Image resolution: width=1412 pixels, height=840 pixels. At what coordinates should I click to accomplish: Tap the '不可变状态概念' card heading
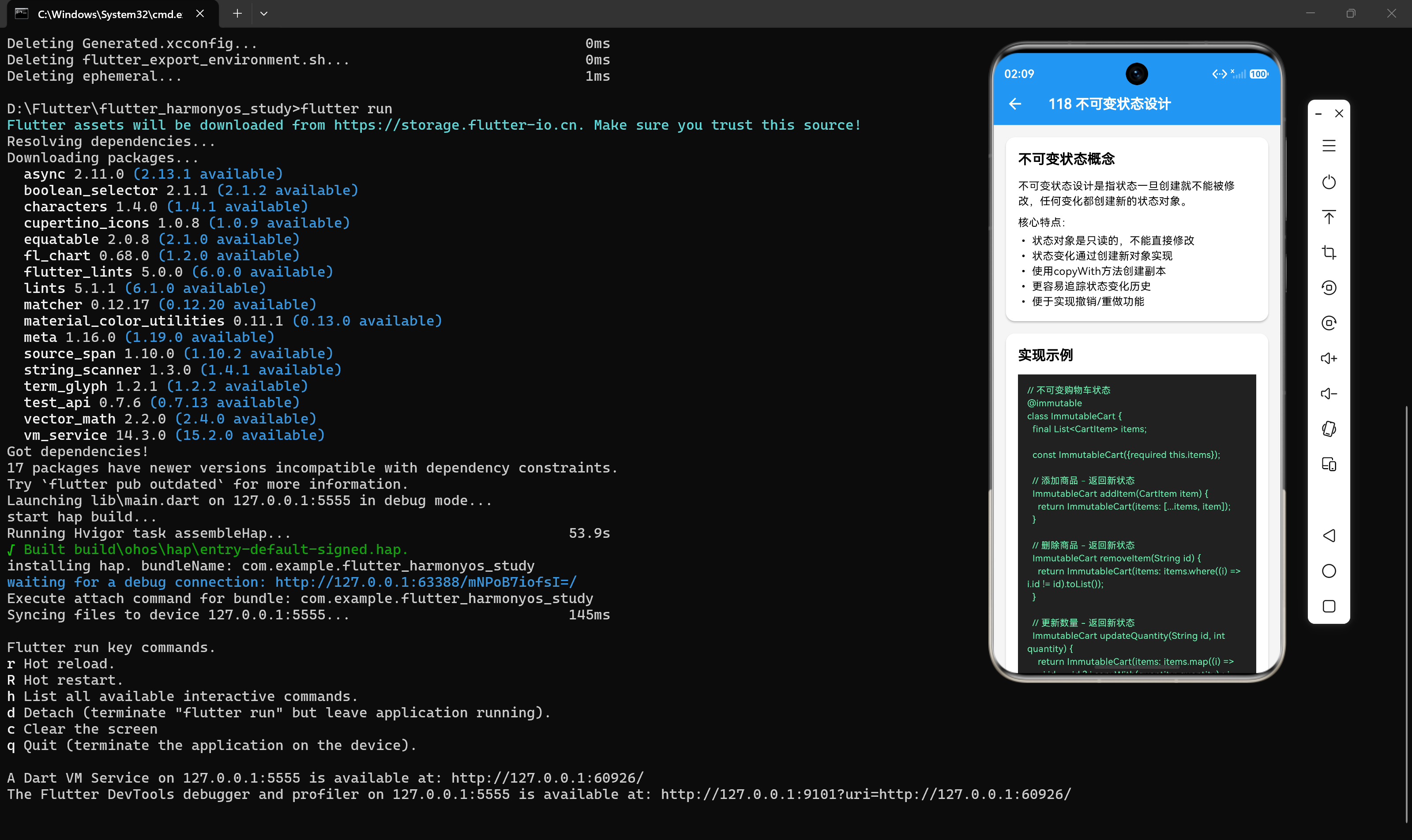1066,158
